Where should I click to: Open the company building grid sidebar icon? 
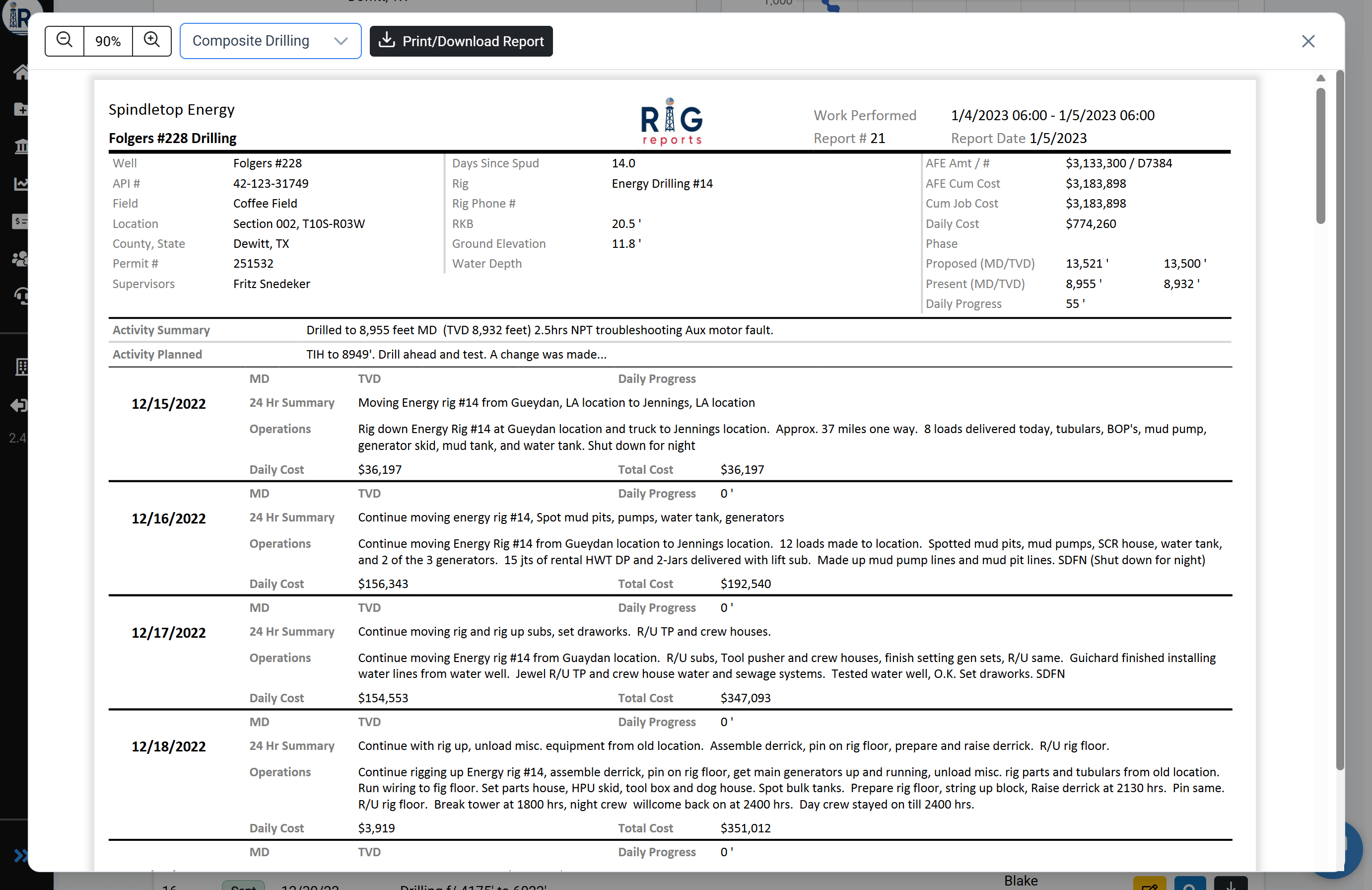point(21,367)
